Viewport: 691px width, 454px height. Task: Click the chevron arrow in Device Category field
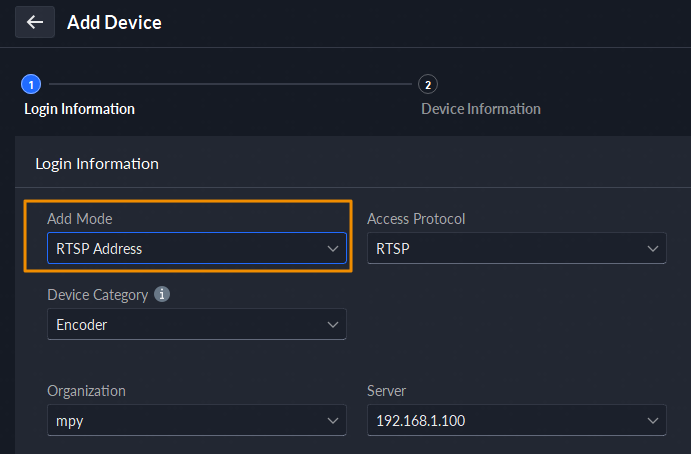pos(333,325)
